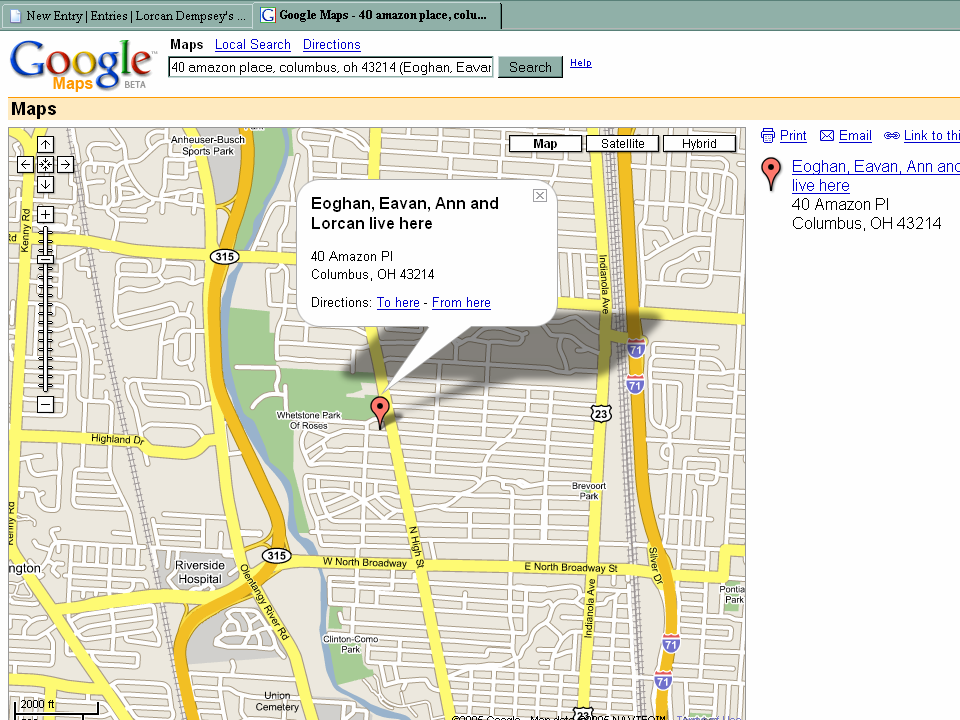Screen dimensions: 960x720
Task: Click the Highland Dr street label
Action: click(118, 439)
